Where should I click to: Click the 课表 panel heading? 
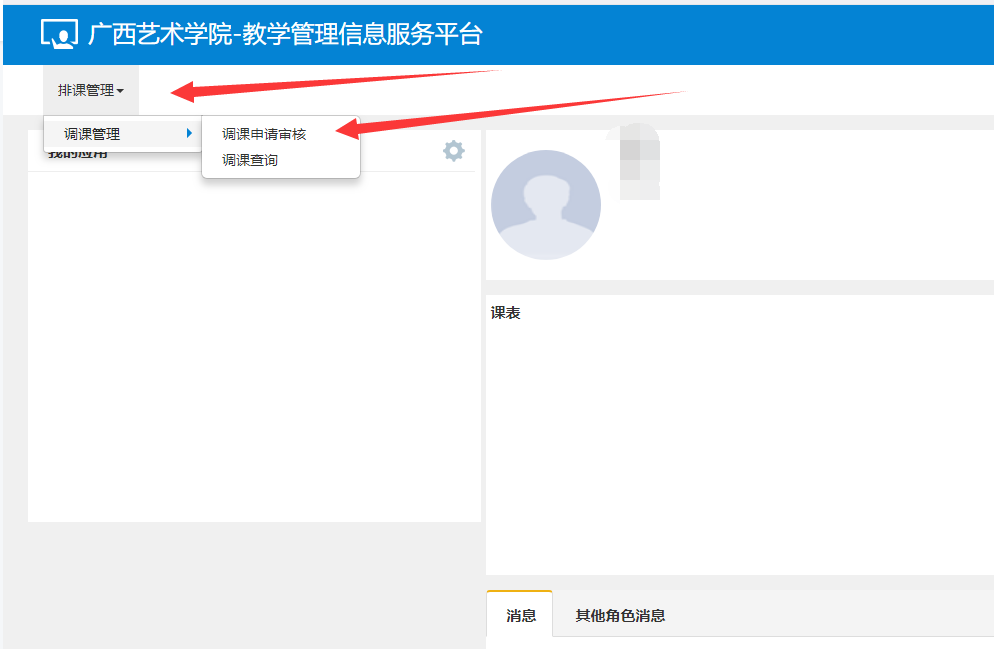[x=506, y=314]
